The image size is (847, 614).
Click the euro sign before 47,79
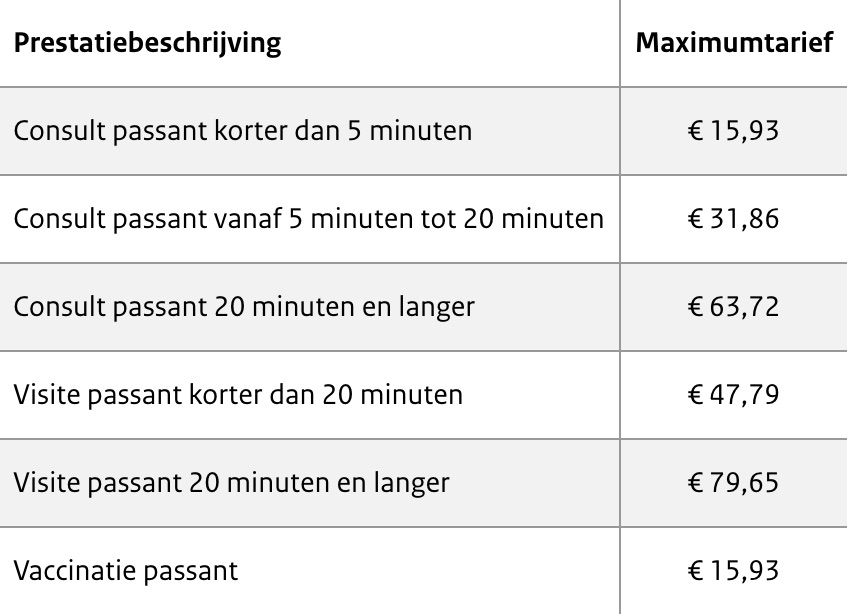[x=696, y=395]
